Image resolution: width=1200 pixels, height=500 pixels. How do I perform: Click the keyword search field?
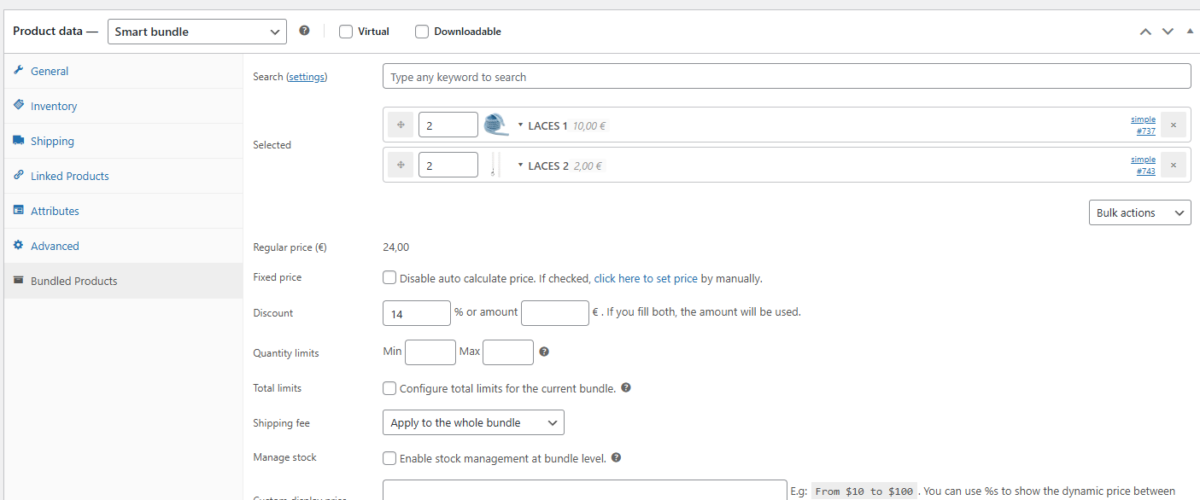coord(786,77)
